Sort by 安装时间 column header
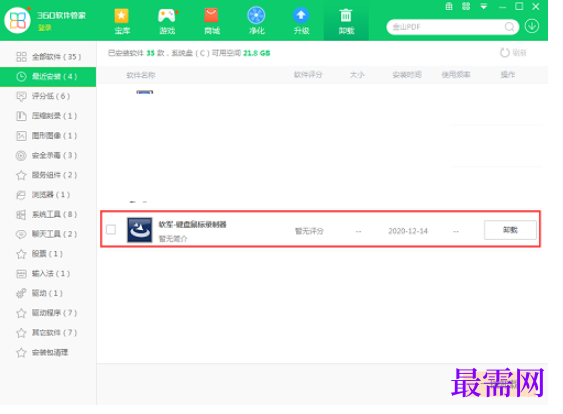The image size is (563, 414). [407, 75]
